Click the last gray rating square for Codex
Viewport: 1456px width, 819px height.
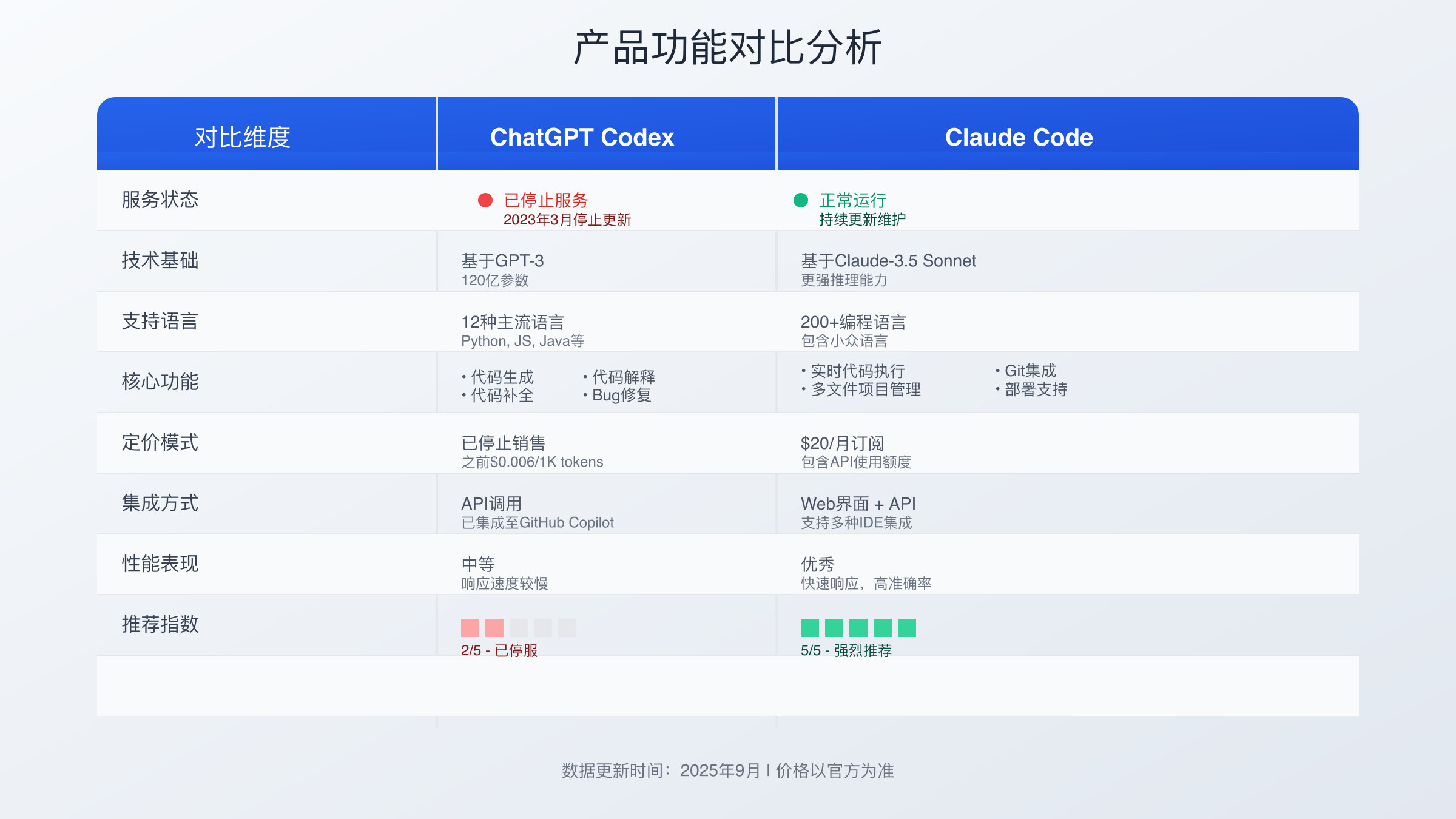(567, 628)
